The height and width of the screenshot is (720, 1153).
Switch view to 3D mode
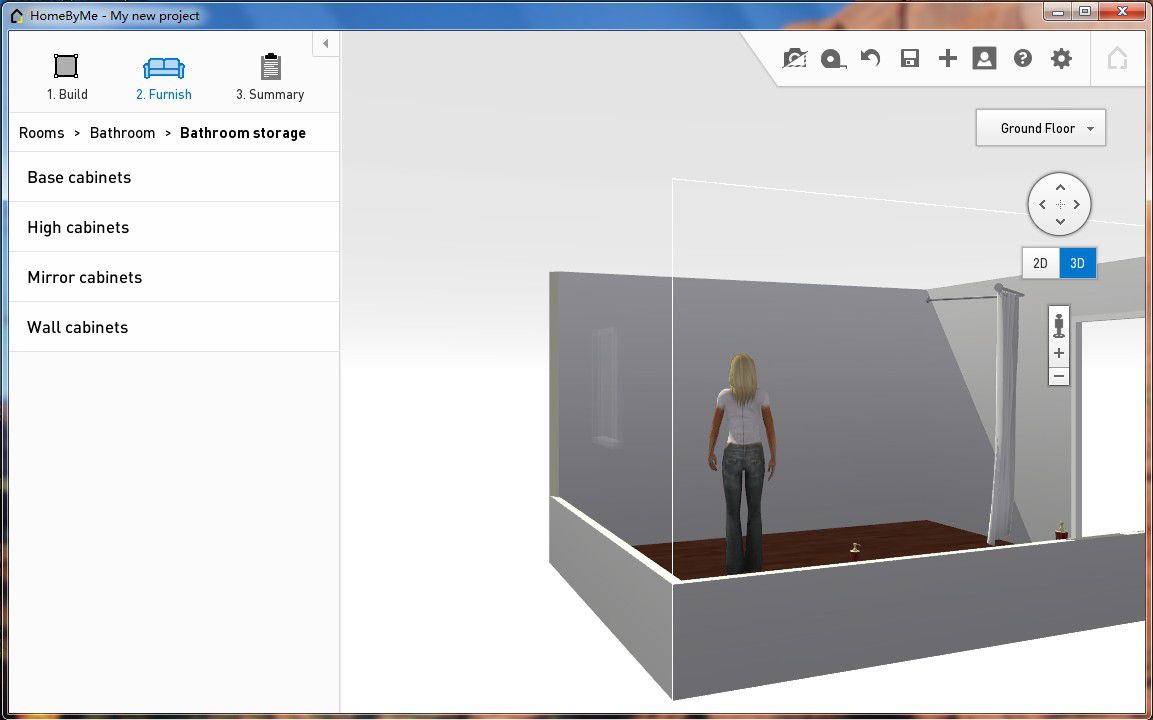[1077, 263]
